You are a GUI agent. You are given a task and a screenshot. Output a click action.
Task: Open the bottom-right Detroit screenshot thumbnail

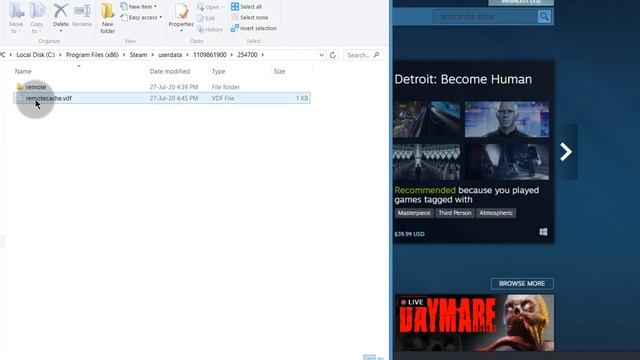pos(507,162)
